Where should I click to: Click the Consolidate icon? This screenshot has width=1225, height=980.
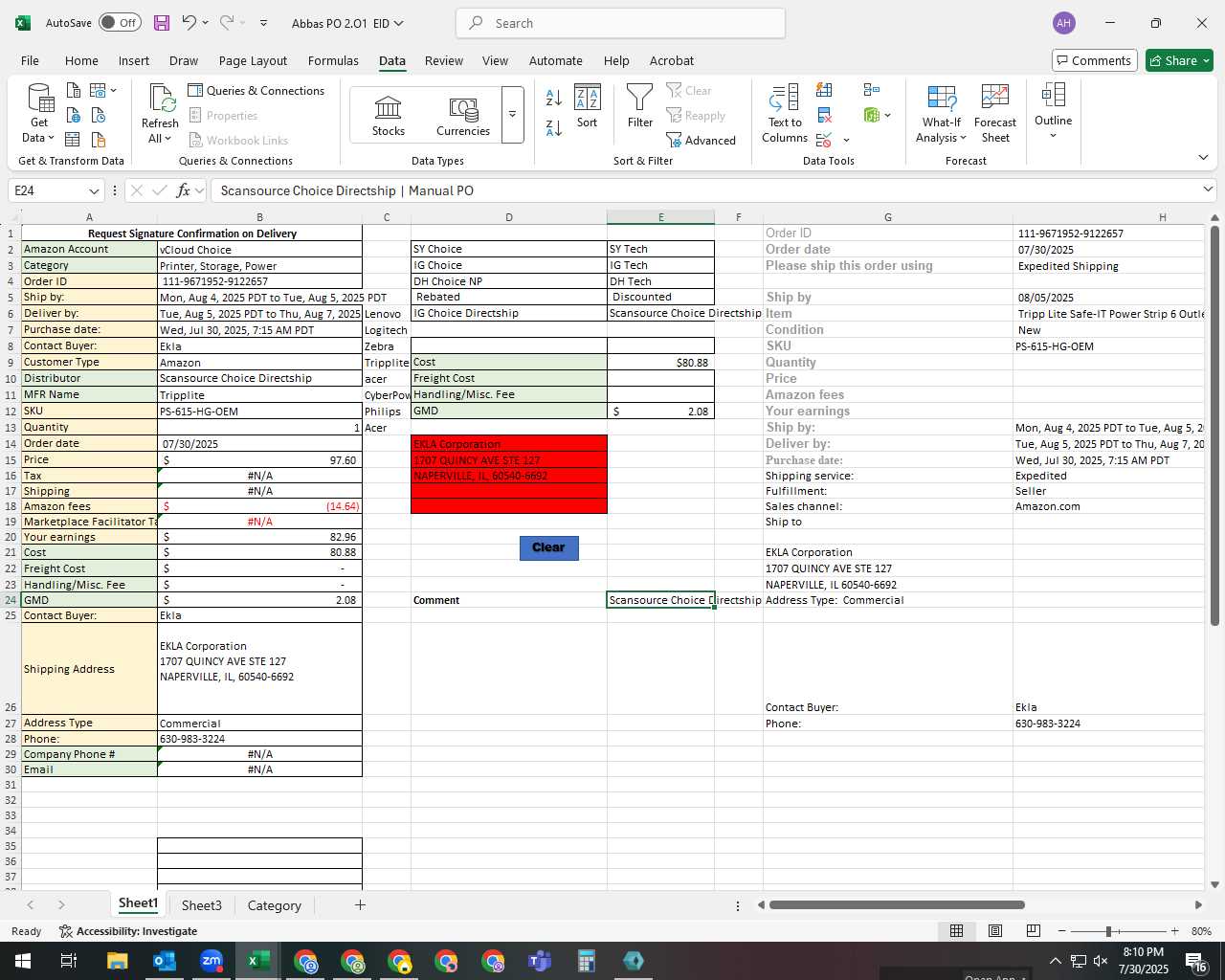871,91
